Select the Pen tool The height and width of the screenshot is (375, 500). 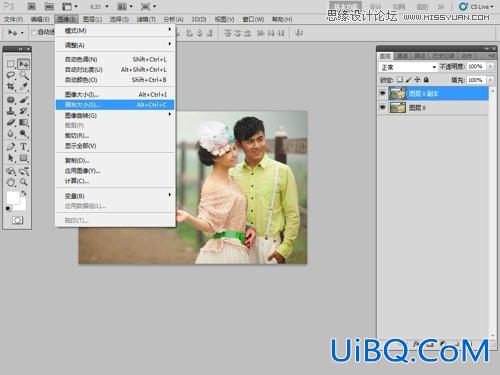[x=11, y=146]
